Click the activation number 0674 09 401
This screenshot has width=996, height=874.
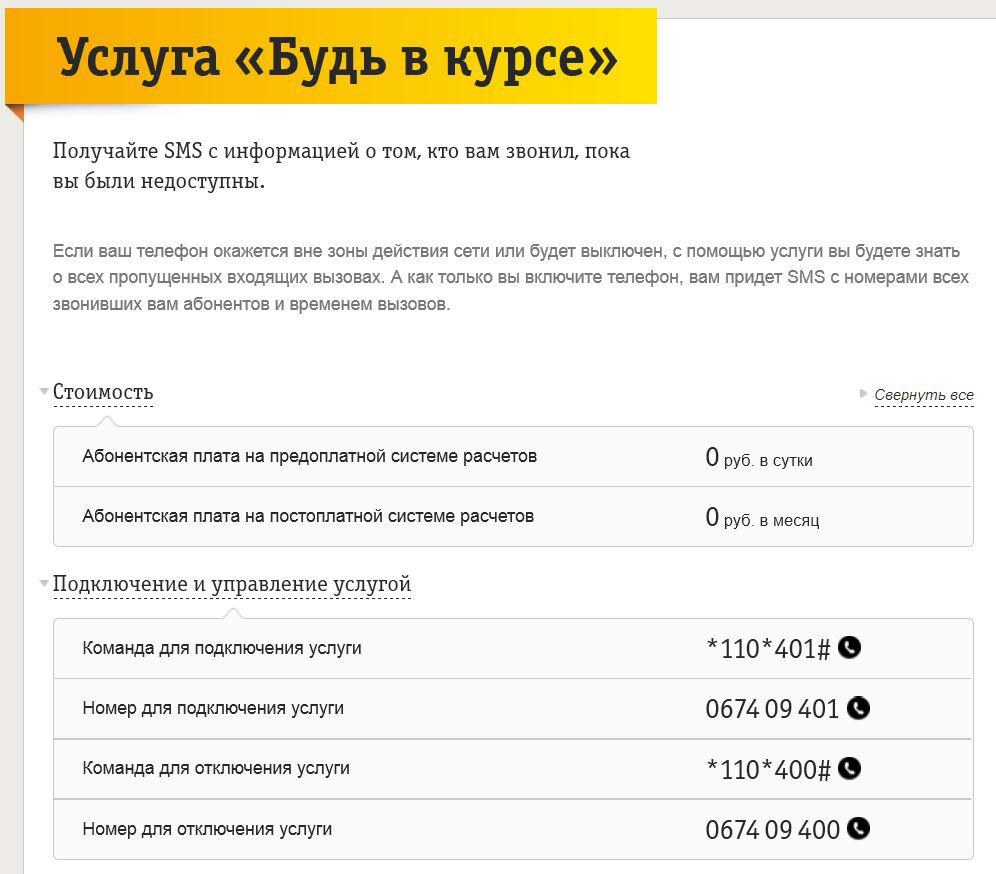772,709
